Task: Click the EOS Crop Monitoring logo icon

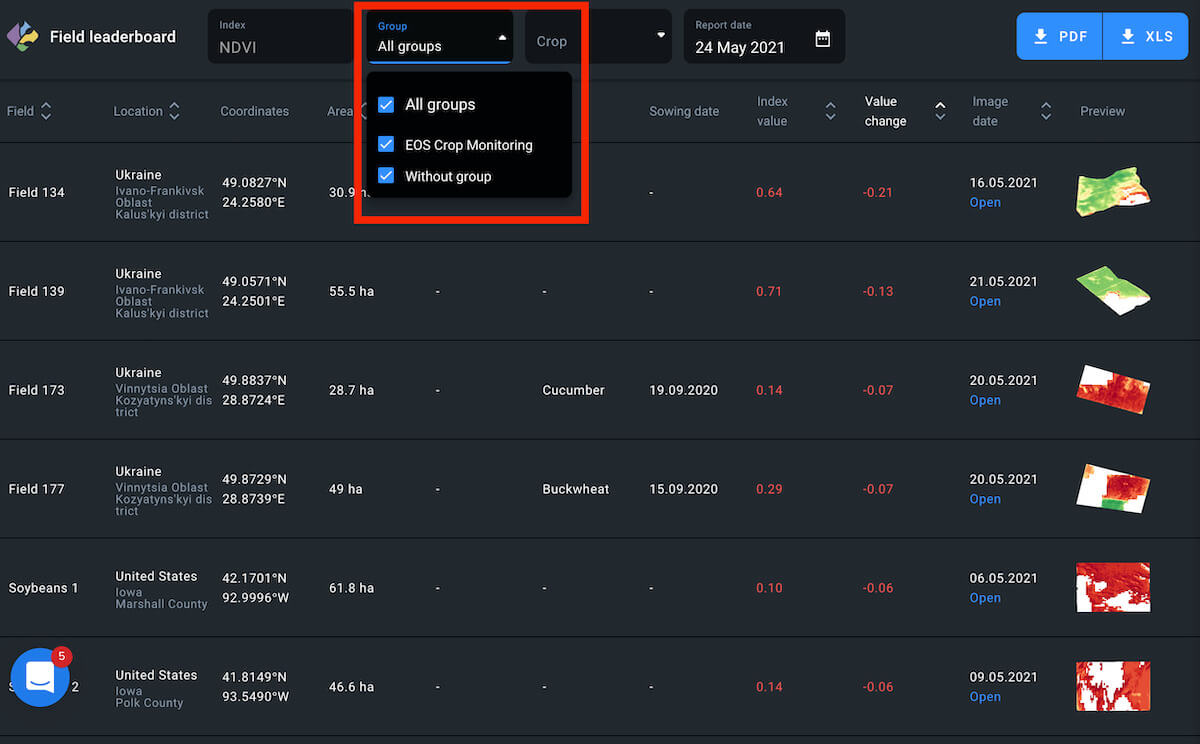Action: [x=21, y=37]
